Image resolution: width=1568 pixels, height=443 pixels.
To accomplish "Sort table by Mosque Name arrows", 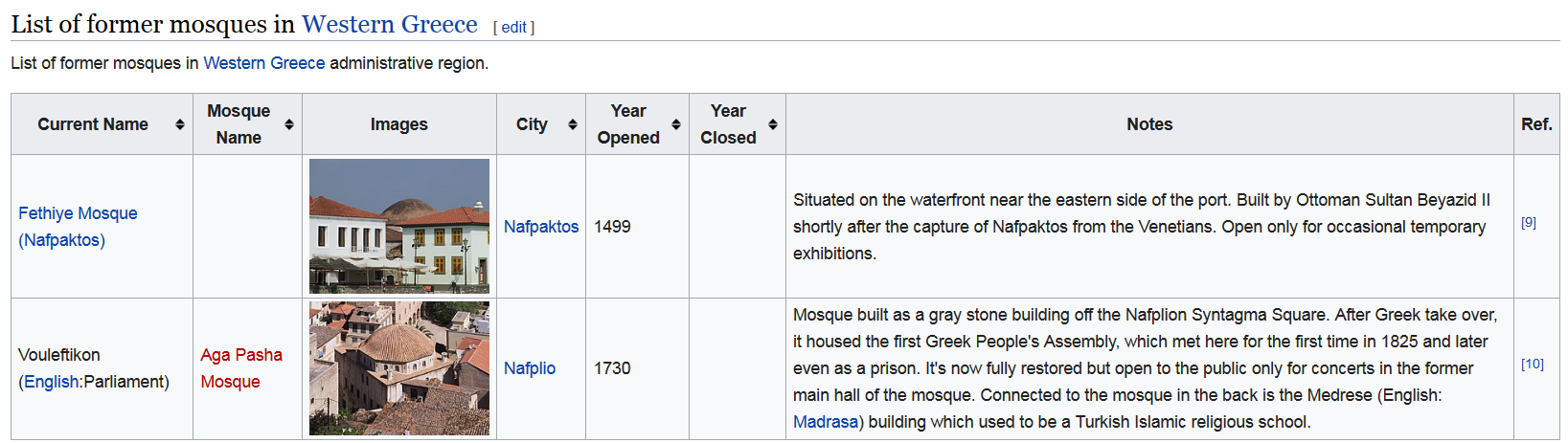I will [288, 124].
